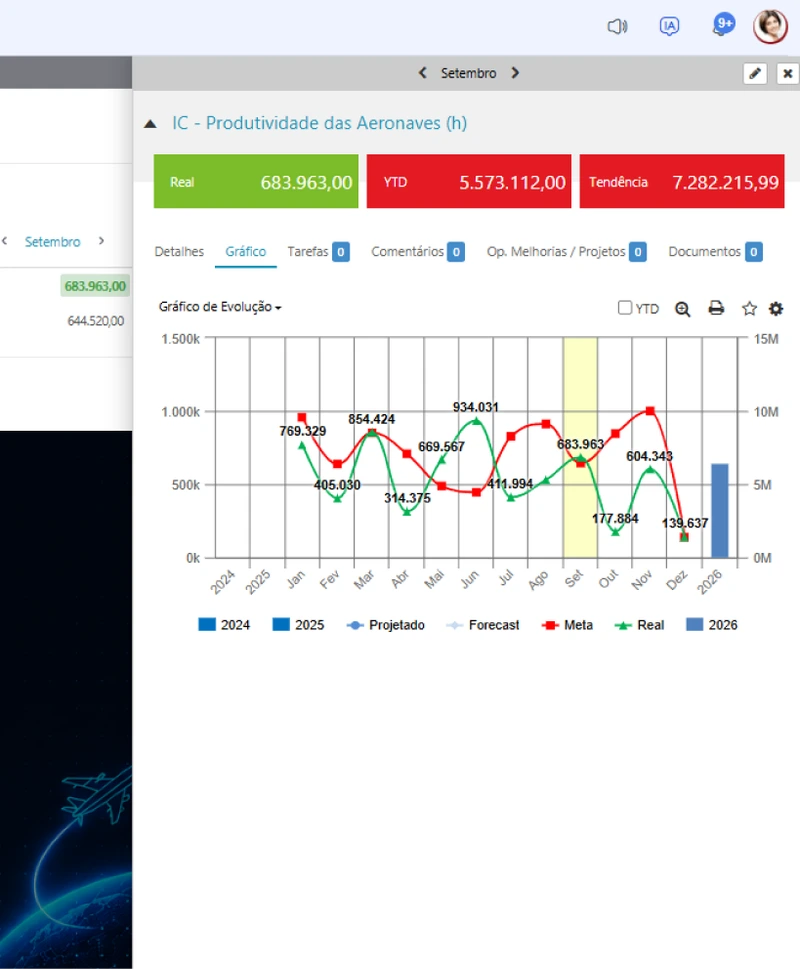
Task: Open chart settings gear icon
Action: [776, 308]
